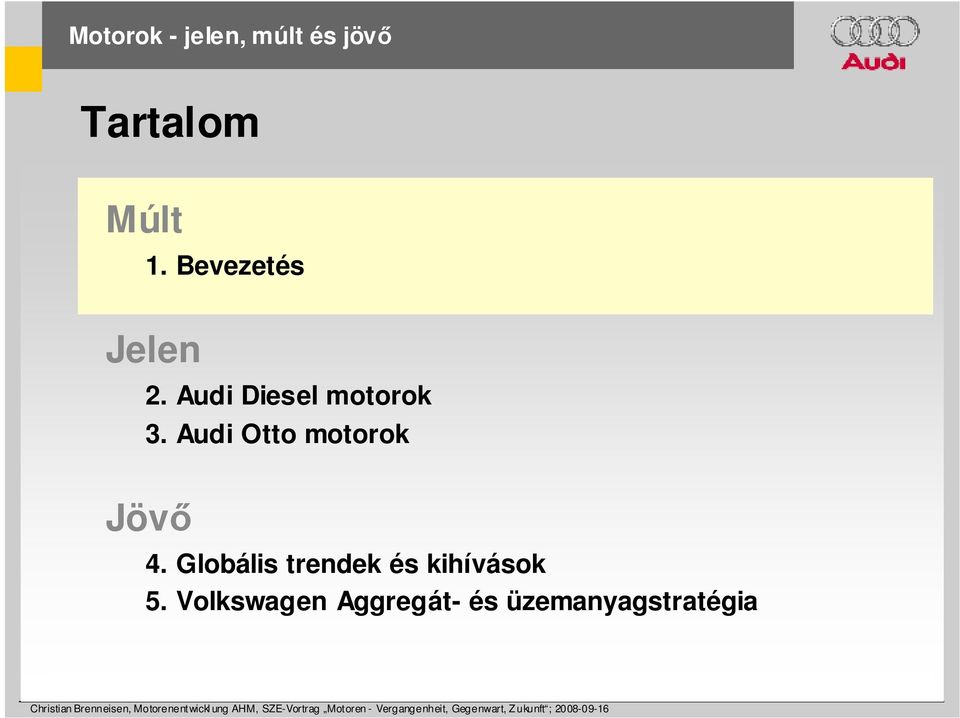The height and width of the screenshot is (718, 960).
Task: Click the slide header 'Motorok - jelen, múlt és jövő'
Action: pyautogui.click(x=230, y=36)
